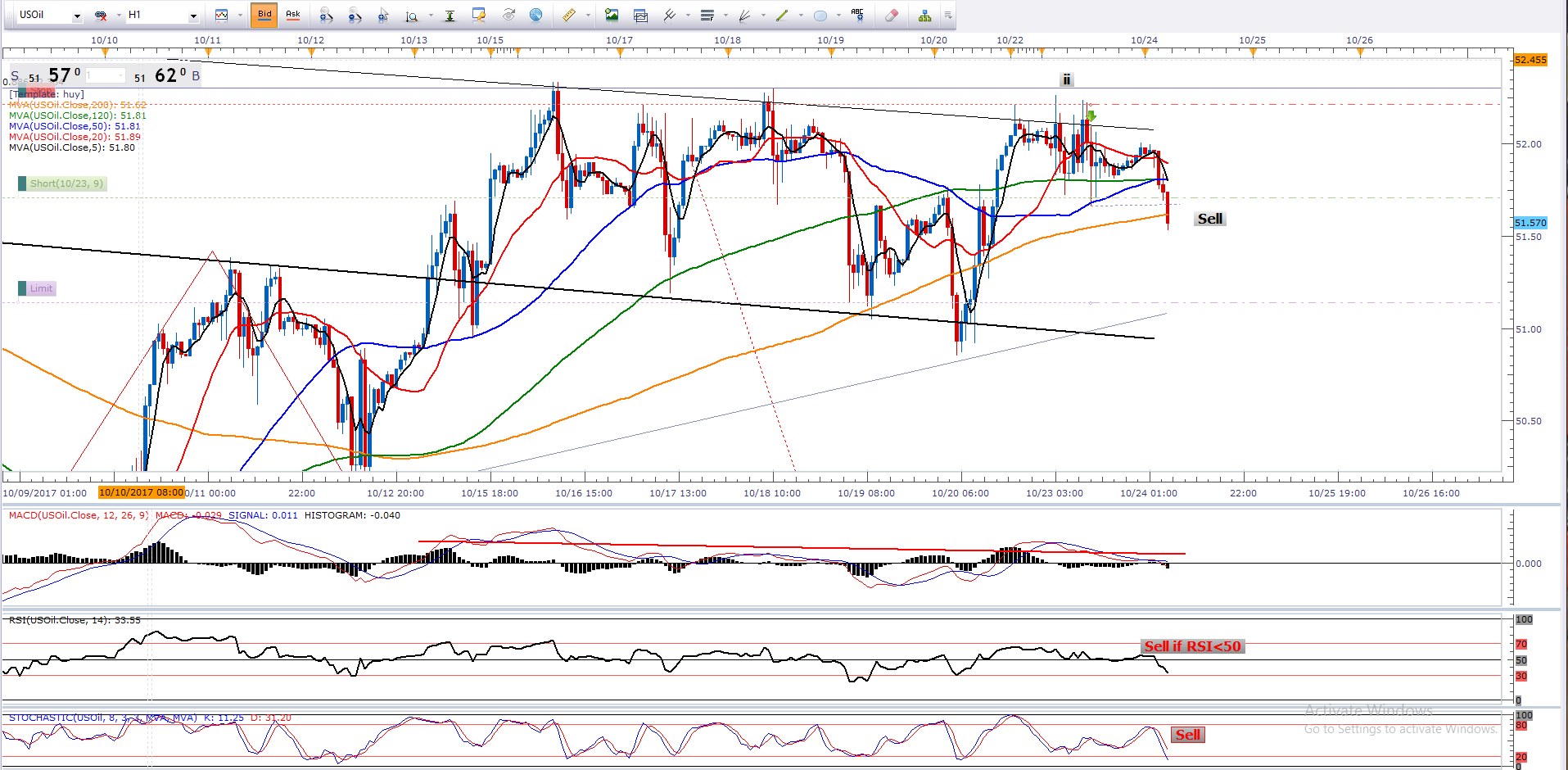Click the MACD indicator label text
1568x770 pixels.
(78, 515)
